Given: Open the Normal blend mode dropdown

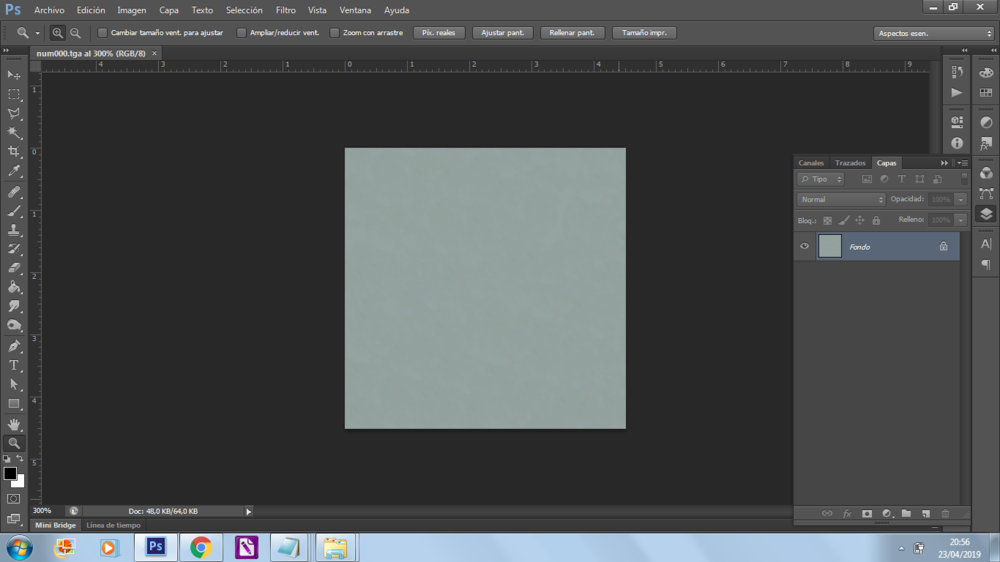Looking at the screenshot, I should click(841, 199).
